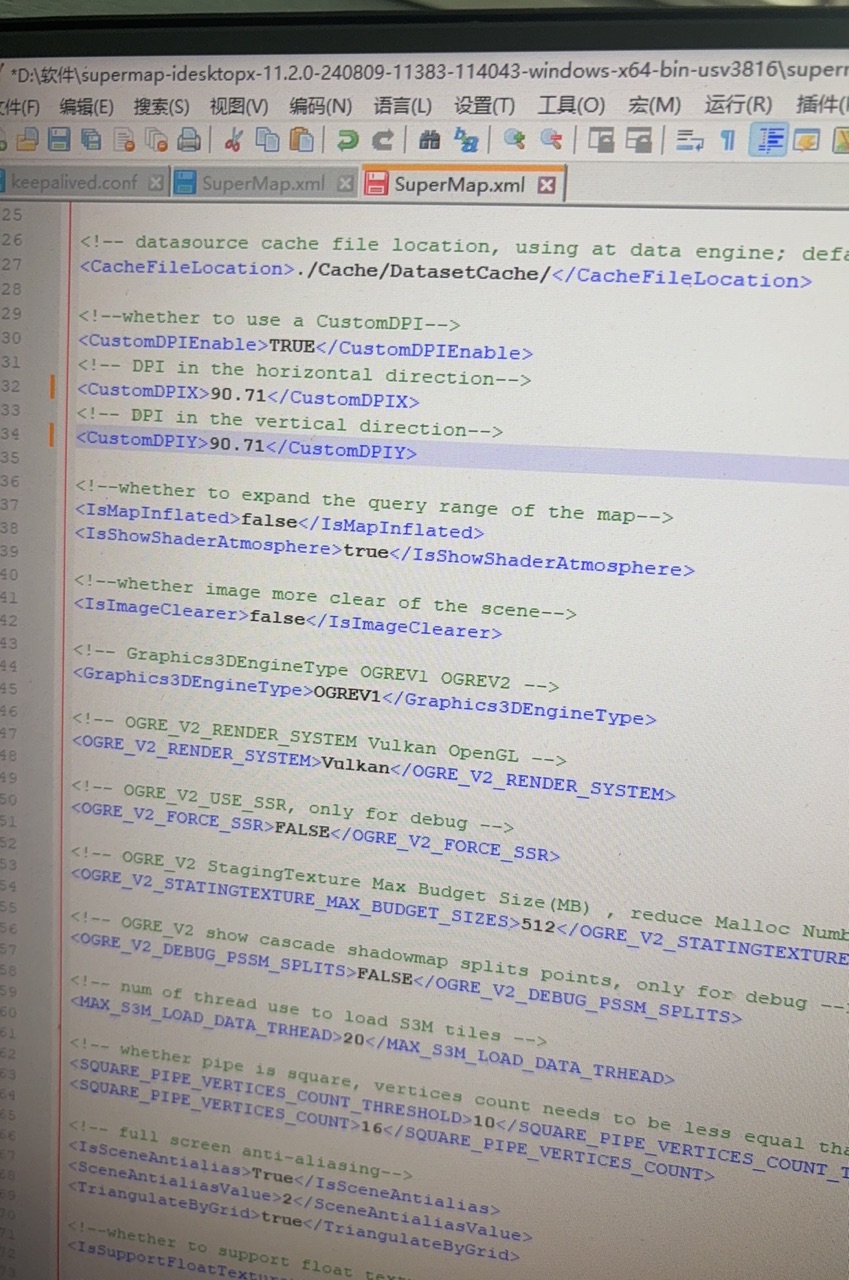The image size is (849, 1280).
Task: Switch to the keepalived.conf tab
Action: pos(75,183)
